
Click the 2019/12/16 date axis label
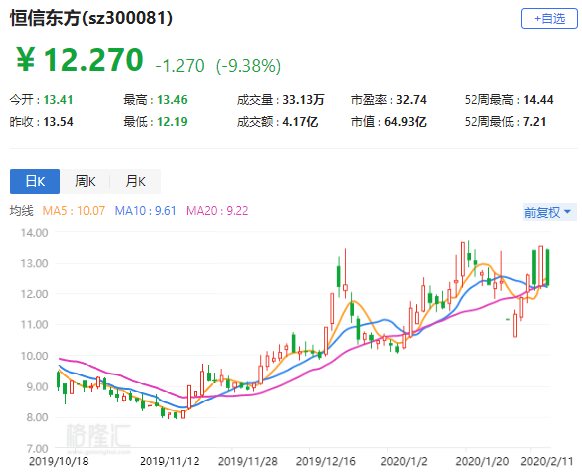[x=326, y=461]
